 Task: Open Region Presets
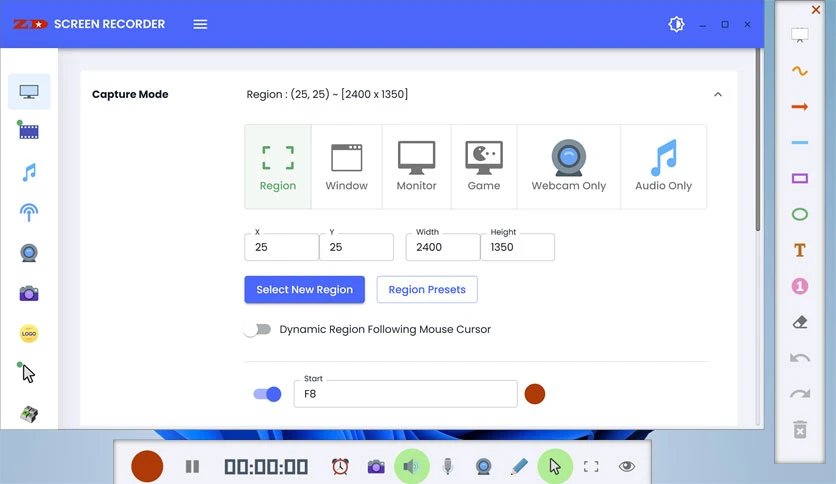coord(427,289)
